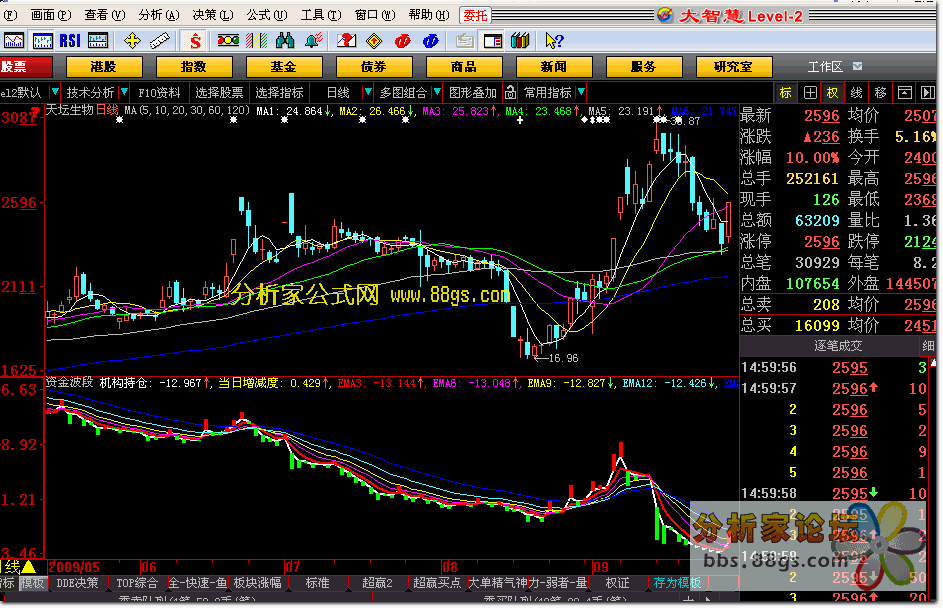Click the collapse-up window icon
Image resolution: width=943 pixels, height=608 pixels.
point(905,93)
